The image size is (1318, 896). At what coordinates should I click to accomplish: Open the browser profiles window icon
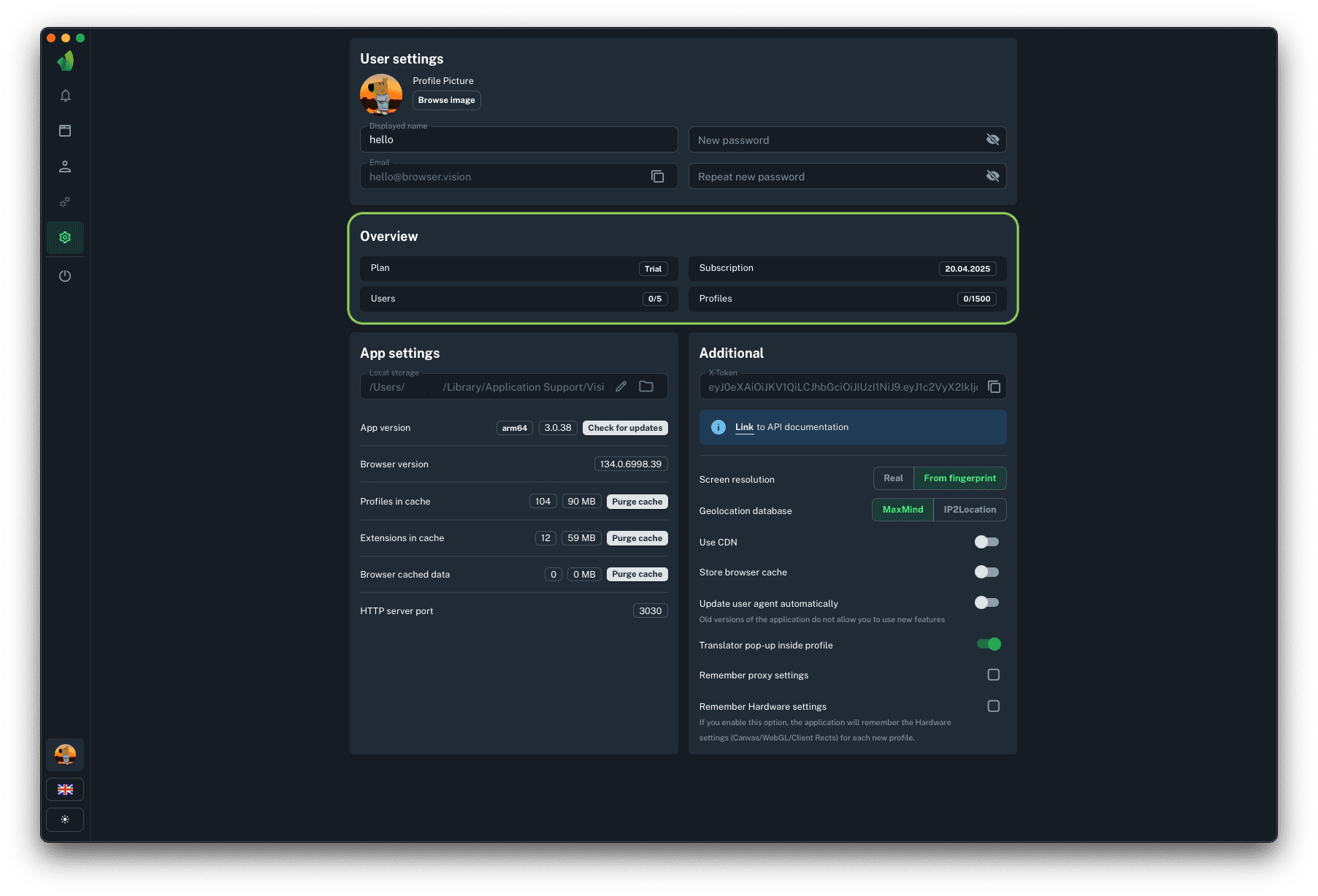[x=65, y=131]
